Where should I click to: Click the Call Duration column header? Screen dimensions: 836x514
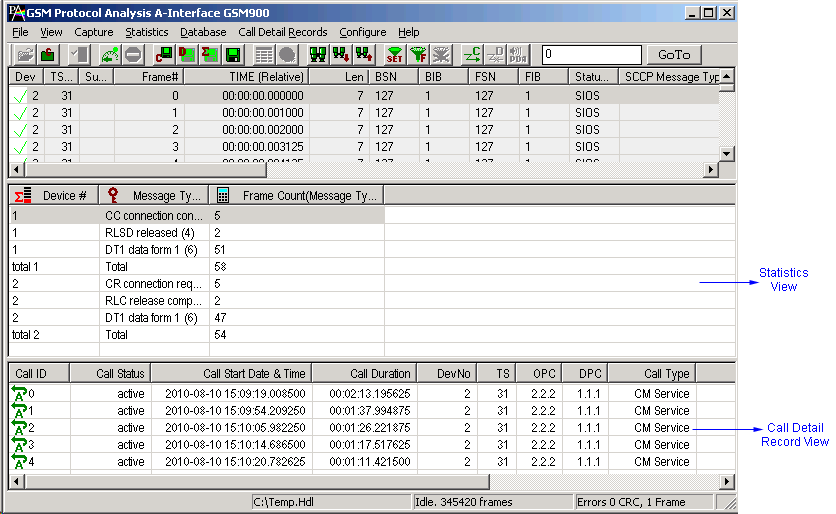365,374
